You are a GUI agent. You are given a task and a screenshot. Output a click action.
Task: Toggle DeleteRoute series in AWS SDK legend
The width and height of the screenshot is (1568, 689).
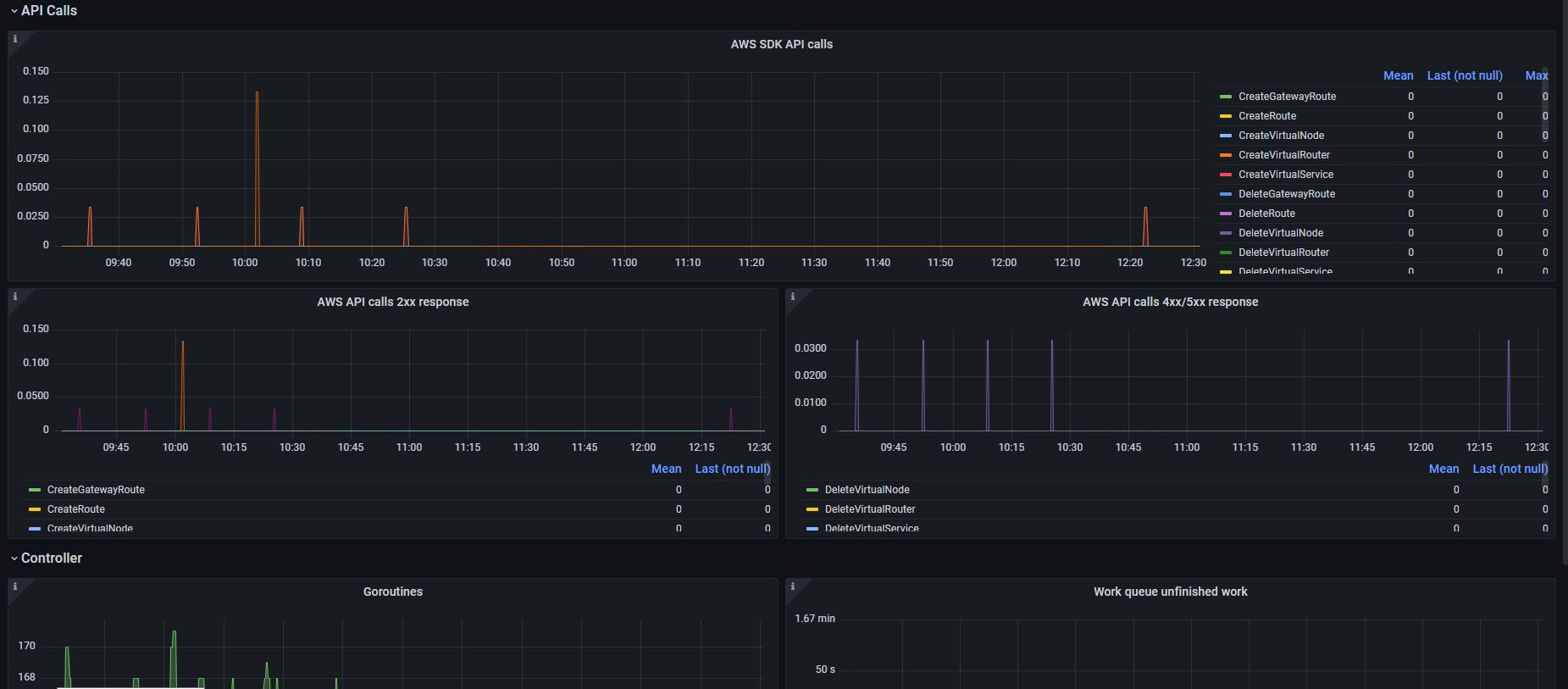[x=1266, y=214]
